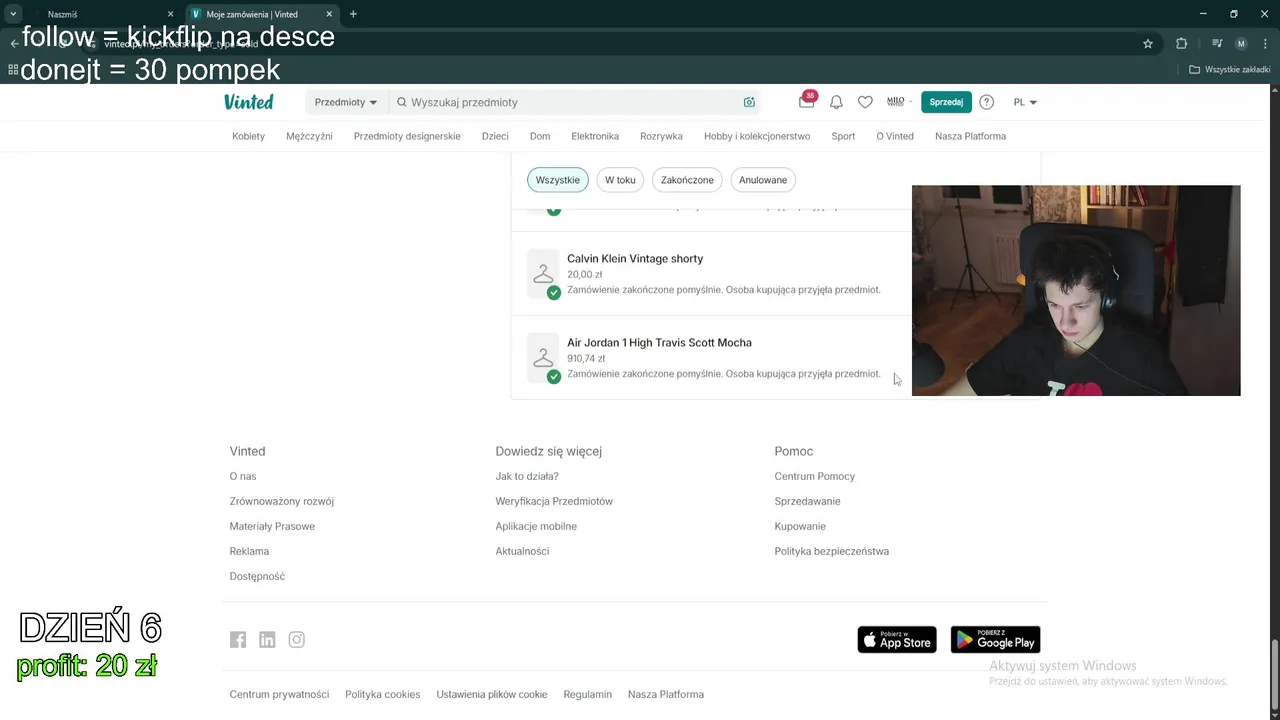
Task: Open the notifications bell
Action: point(836,102)
